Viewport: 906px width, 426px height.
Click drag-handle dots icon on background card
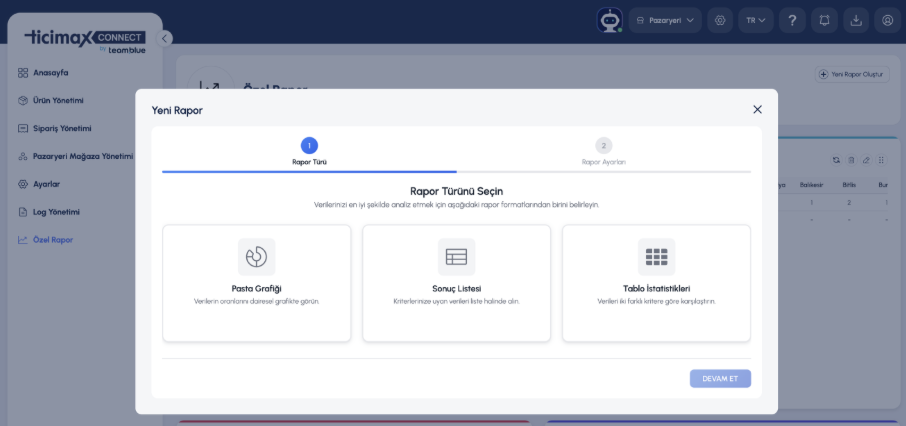(881, 160)
